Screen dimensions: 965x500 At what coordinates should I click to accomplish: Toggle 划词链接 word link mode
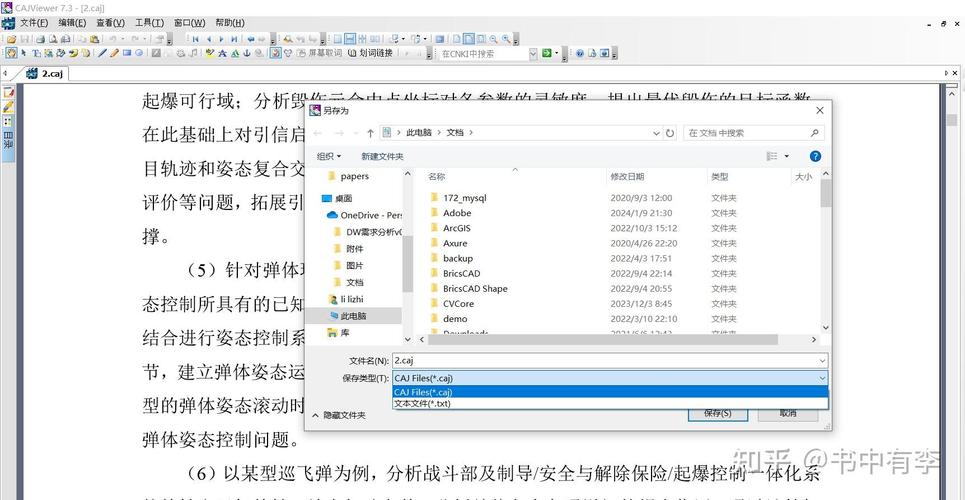[370, 53]
